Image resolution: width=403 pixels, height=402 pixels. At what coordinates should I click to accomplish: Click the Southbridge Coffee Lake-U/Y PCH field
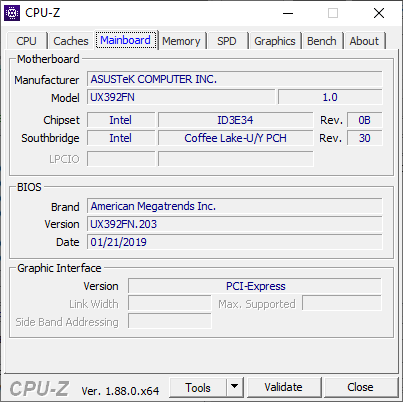tap(235, 138)
